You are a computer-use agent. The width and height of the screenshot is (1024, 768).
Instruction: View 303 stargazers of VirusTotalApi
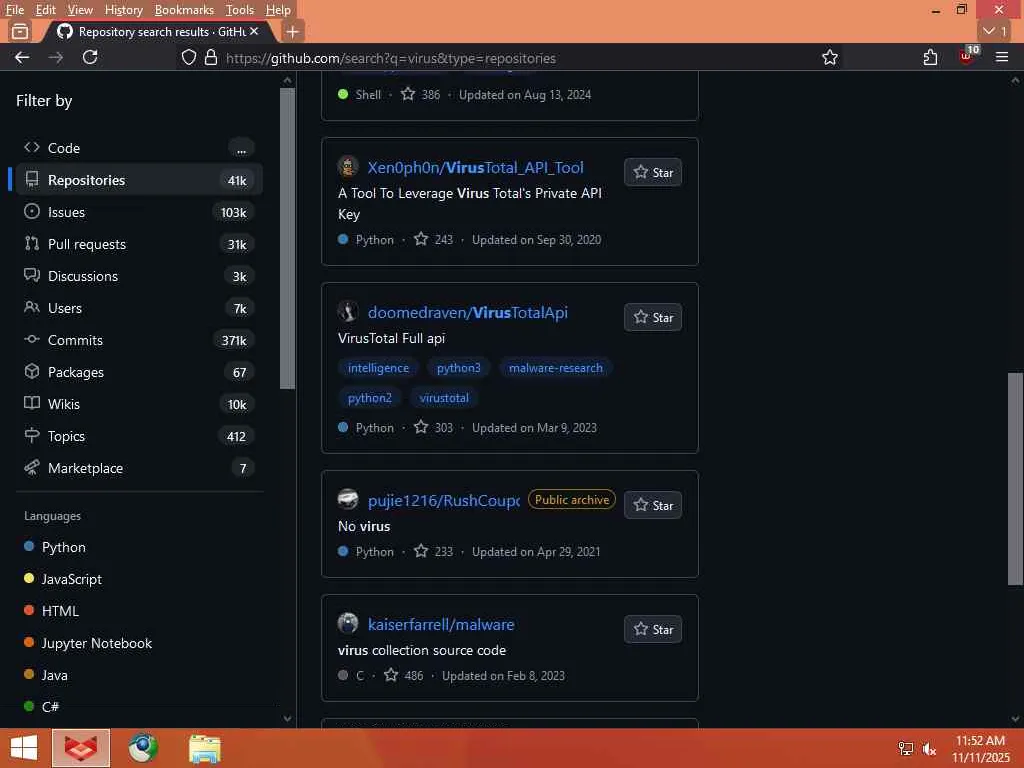pyautogui.click(x=434, y=428)
